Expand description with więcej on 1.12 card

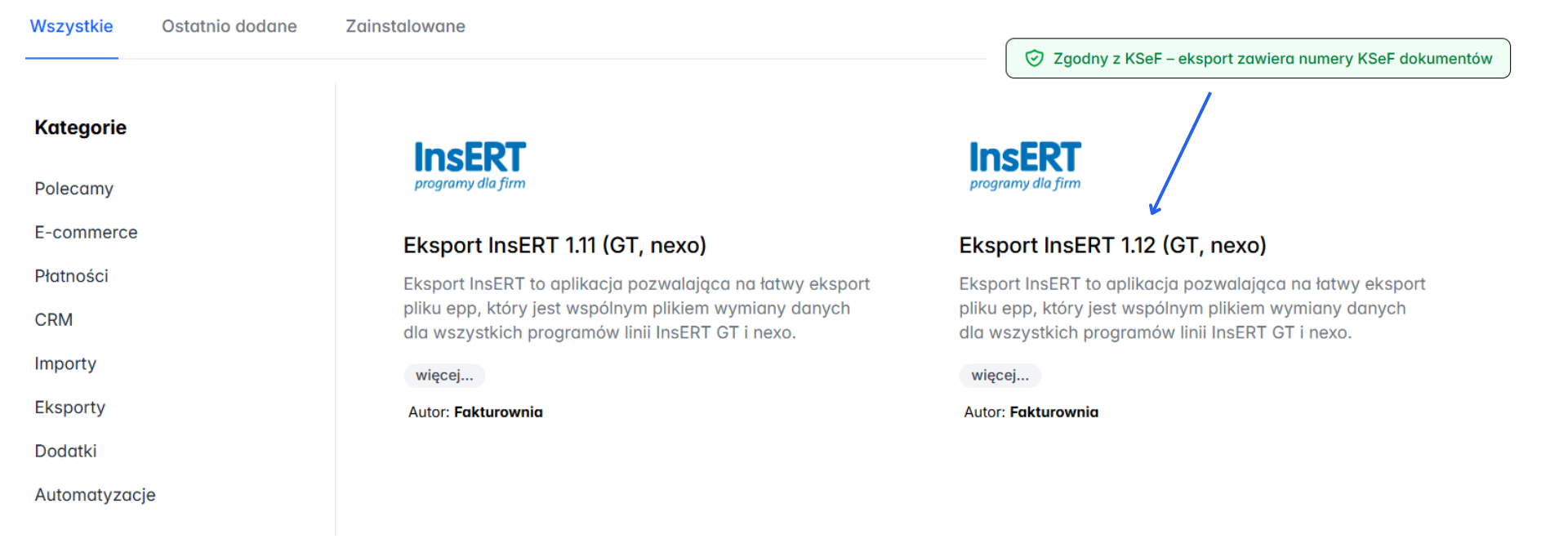1000,376
